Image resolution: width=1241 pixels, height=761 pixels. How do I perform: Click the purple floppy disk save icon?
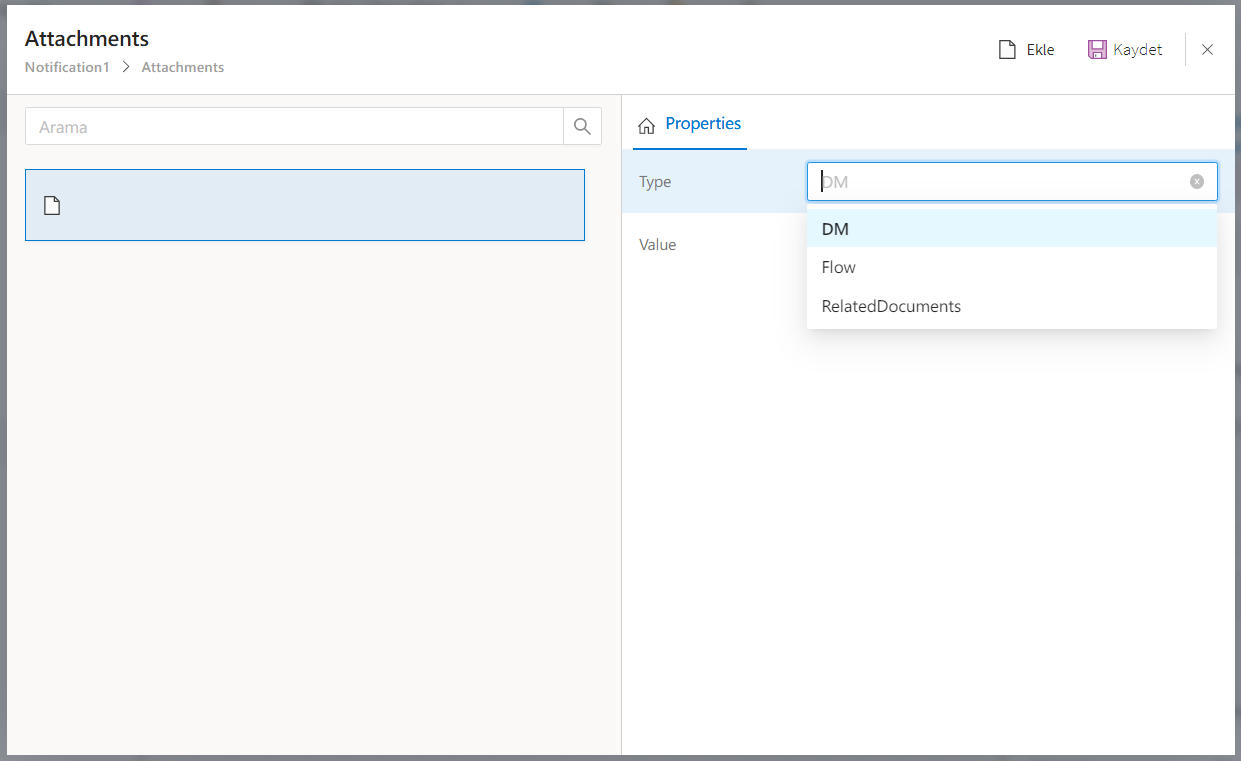1097,50
